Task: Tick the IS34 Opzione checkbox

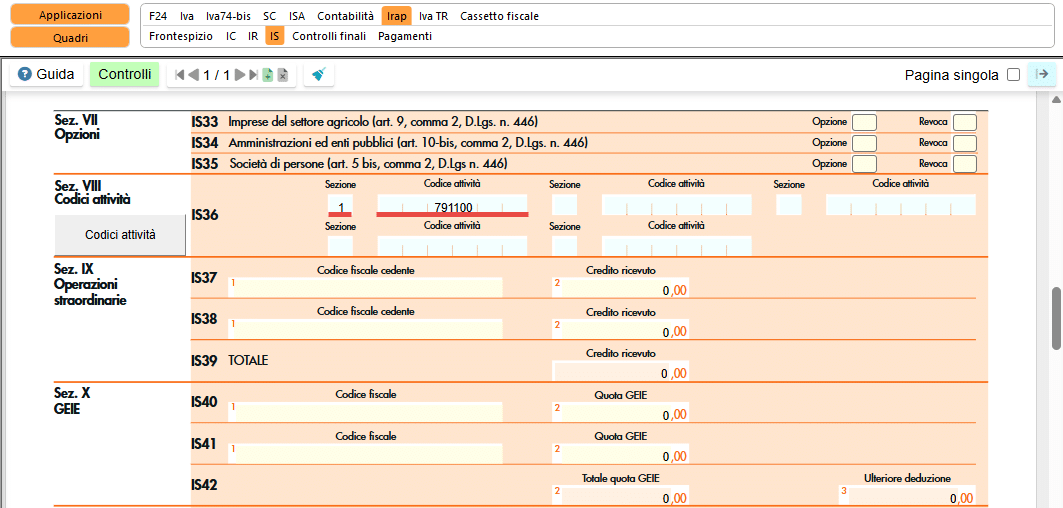Action: (864, 143)
